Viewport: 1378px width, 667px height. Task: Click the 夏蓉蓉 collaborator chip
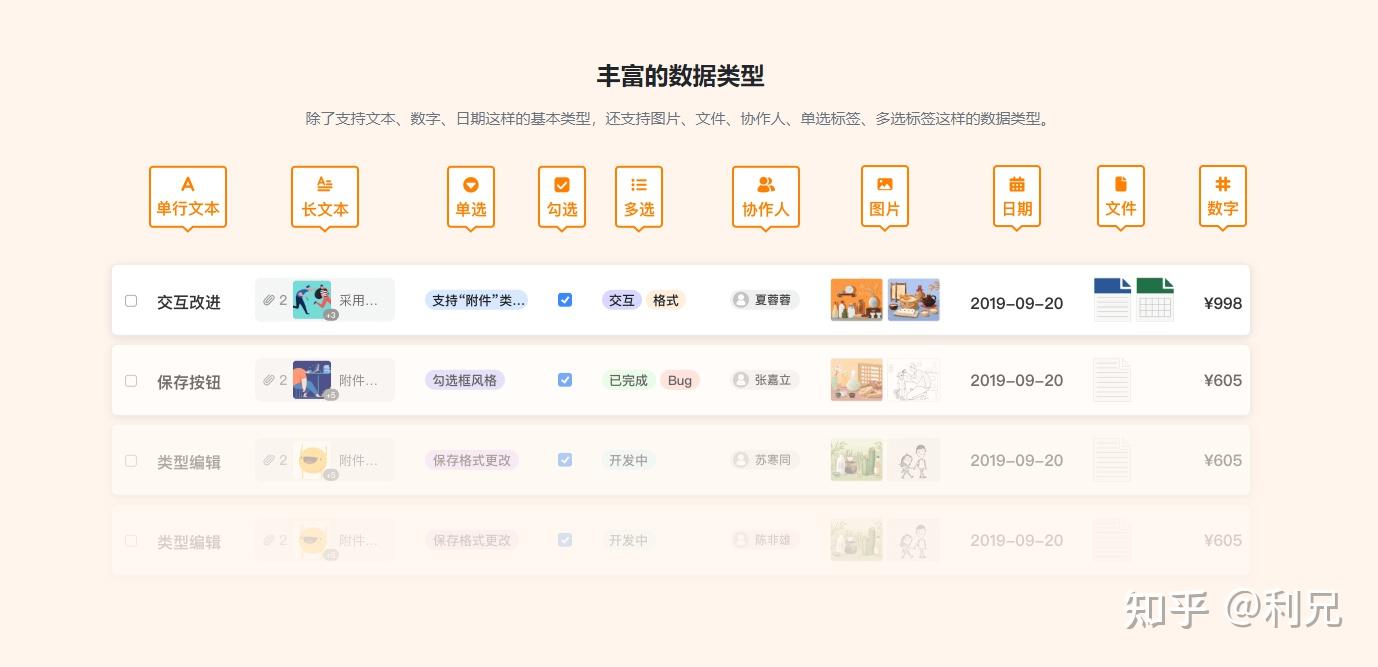[x=764, y=300]
